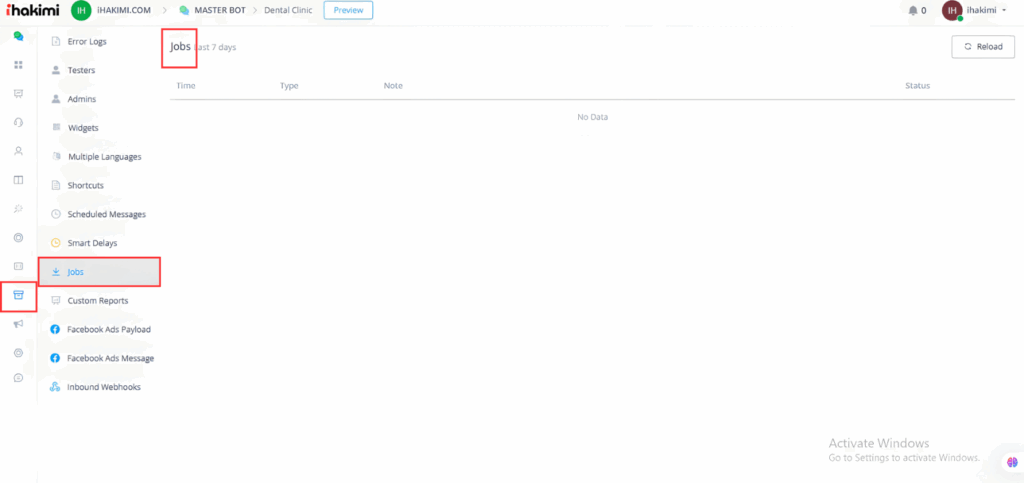Open the ihakimi user account dropdown
Viewport: 1024px width, 483px height.
[x=975, y=11]
